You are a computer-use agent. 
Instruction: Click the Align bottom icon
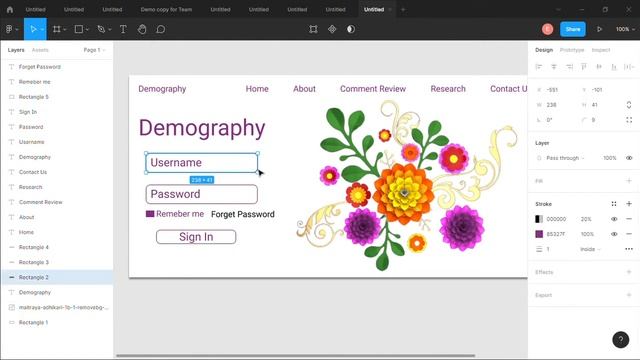pos(614,67)
